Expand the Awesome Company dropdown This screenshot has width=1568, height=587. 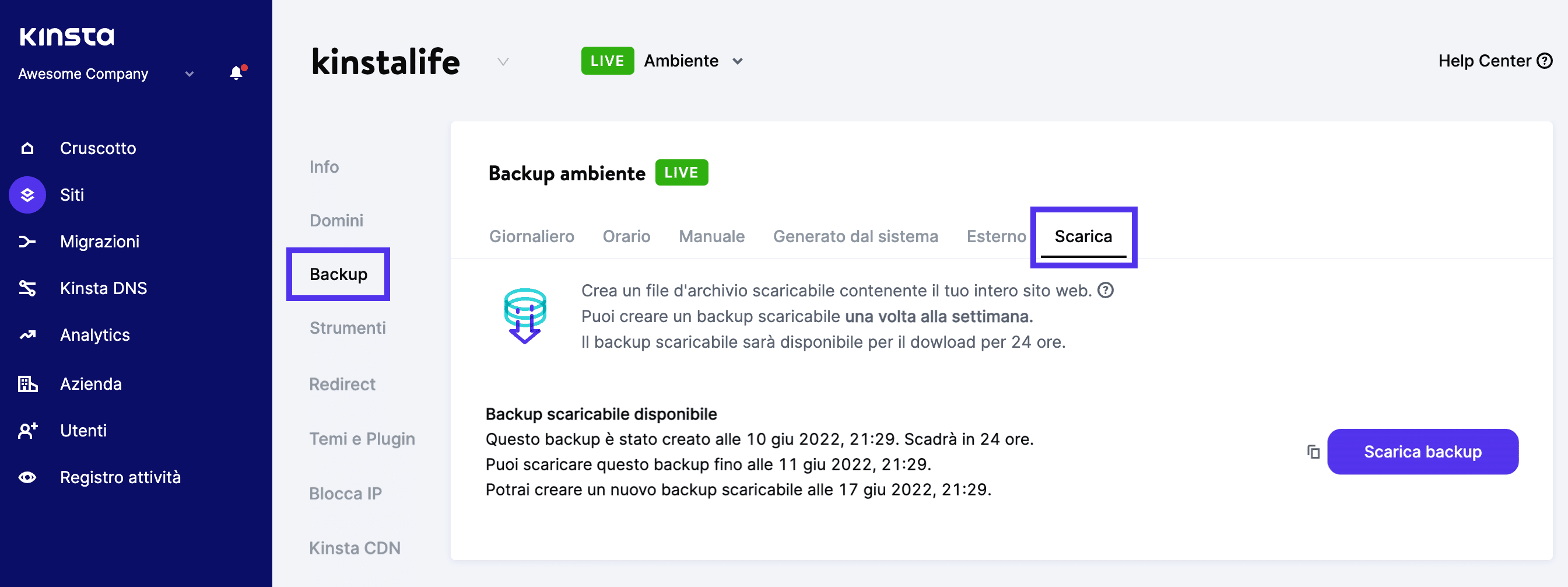[188, 74]
